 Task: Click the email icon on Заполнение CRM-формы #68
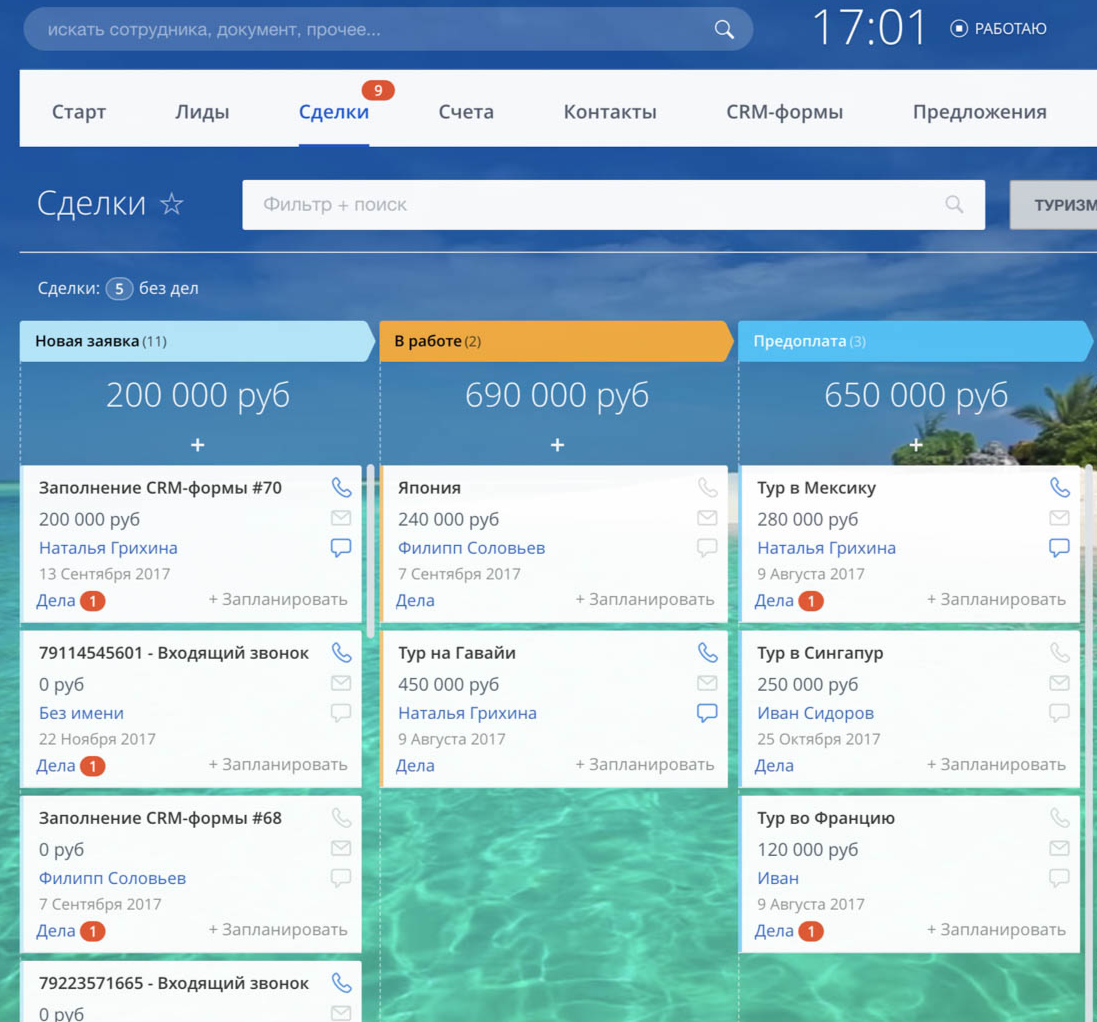click(341, 848)
